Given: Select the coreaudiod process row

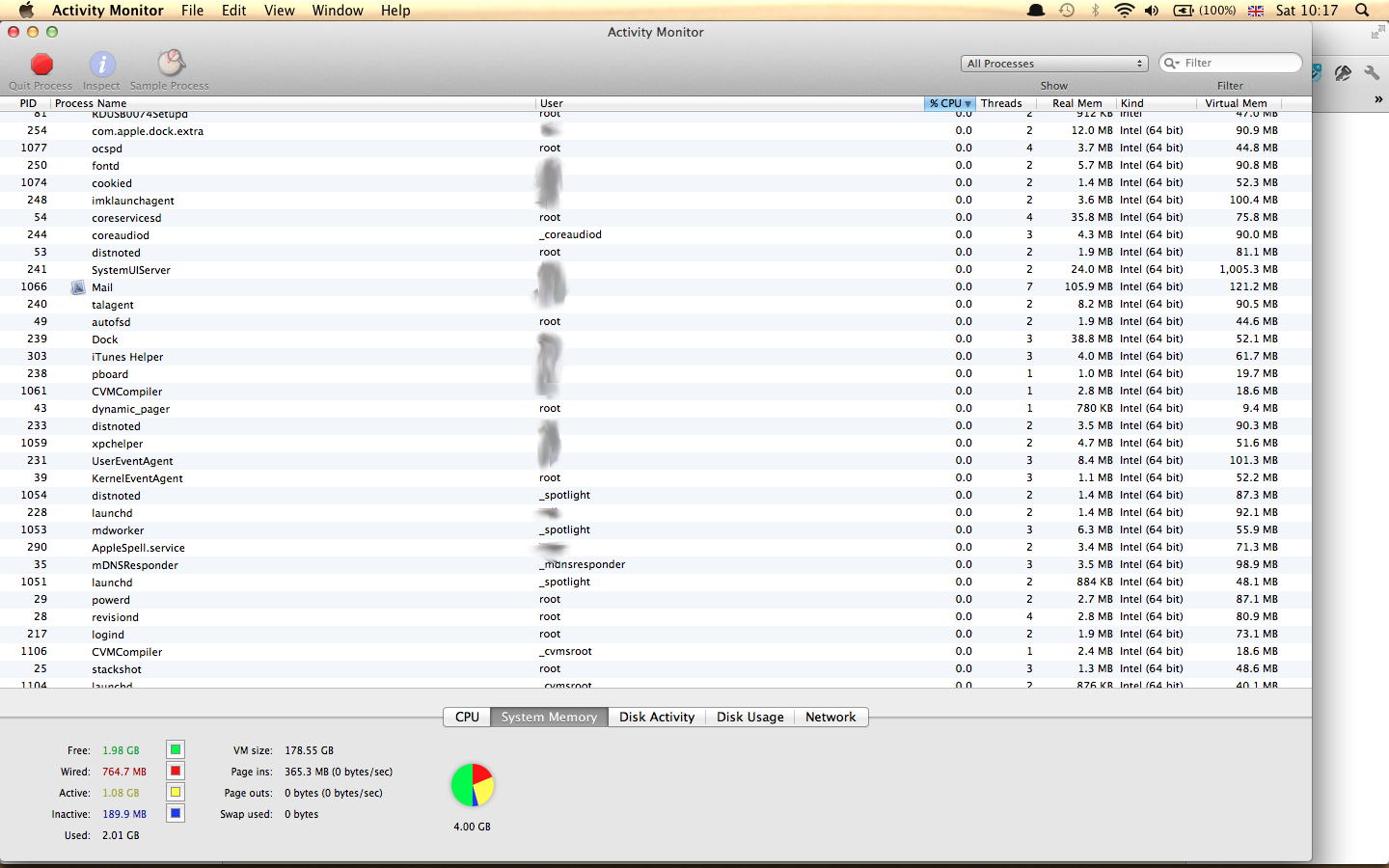Looking at the screenshot, I should pyautogui.click(x=656, y=235).
